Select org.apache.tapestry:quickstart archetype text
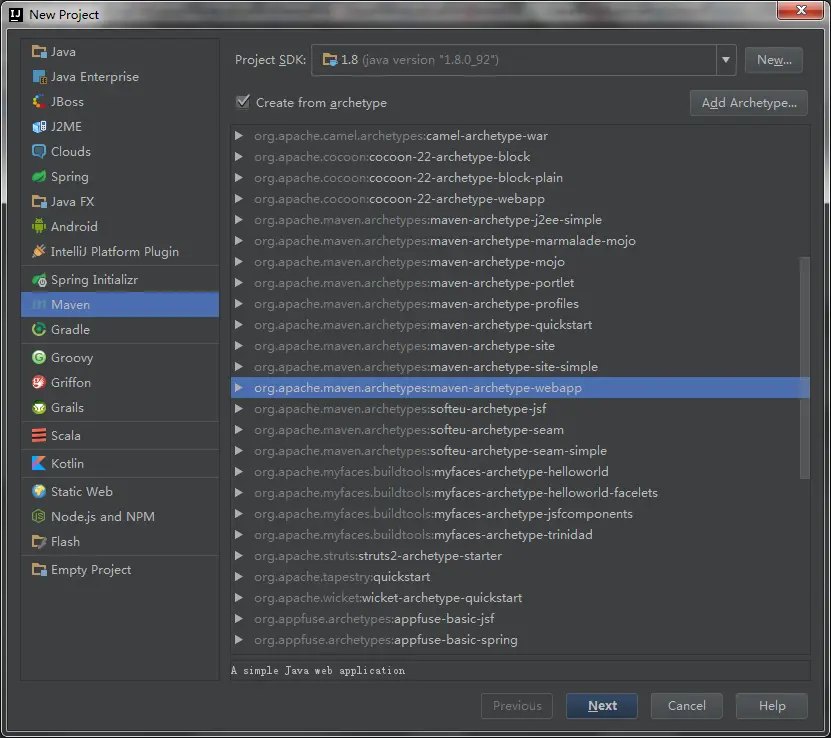Screen dimensions: 831x738 342,576
